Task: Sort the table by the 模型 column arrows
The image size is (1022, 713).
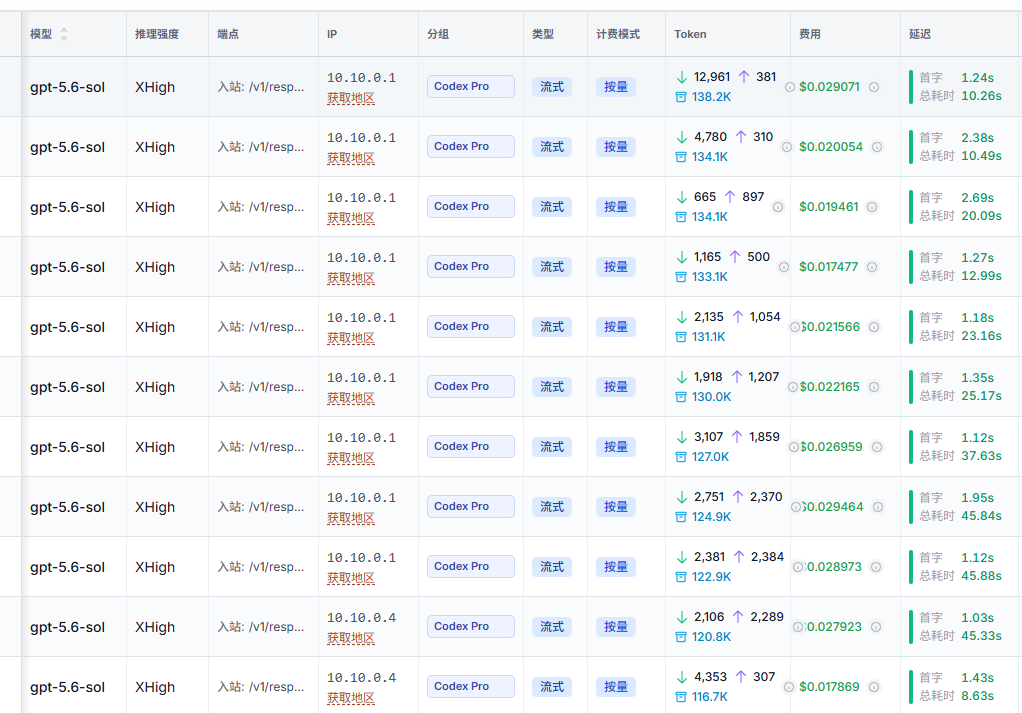Action: coord(64,34)
